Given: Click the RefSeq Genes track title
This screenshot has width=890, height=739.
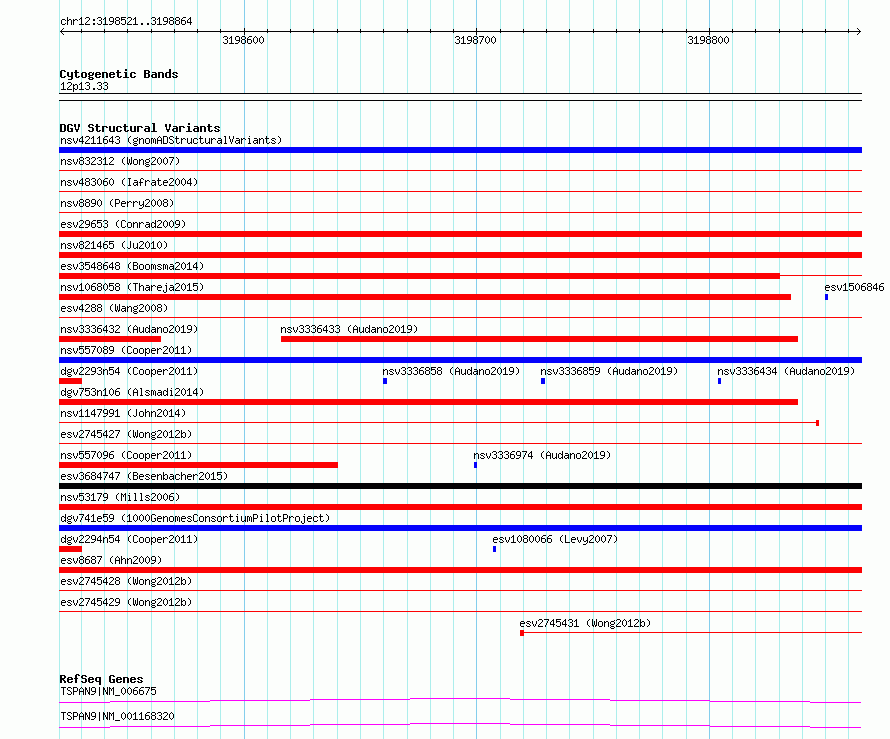Looking at the screenshot, I should coord(101,679).
